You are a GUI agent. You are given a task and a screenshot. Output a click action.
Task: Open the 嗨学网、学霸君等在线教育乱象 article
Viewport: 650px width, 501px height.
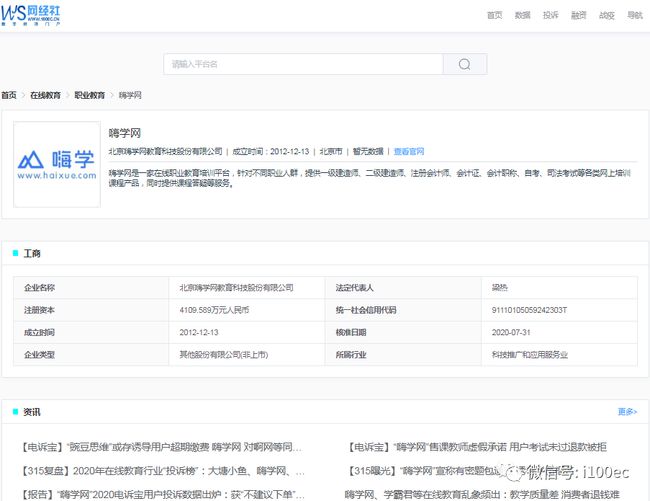[x=482, y=495]
